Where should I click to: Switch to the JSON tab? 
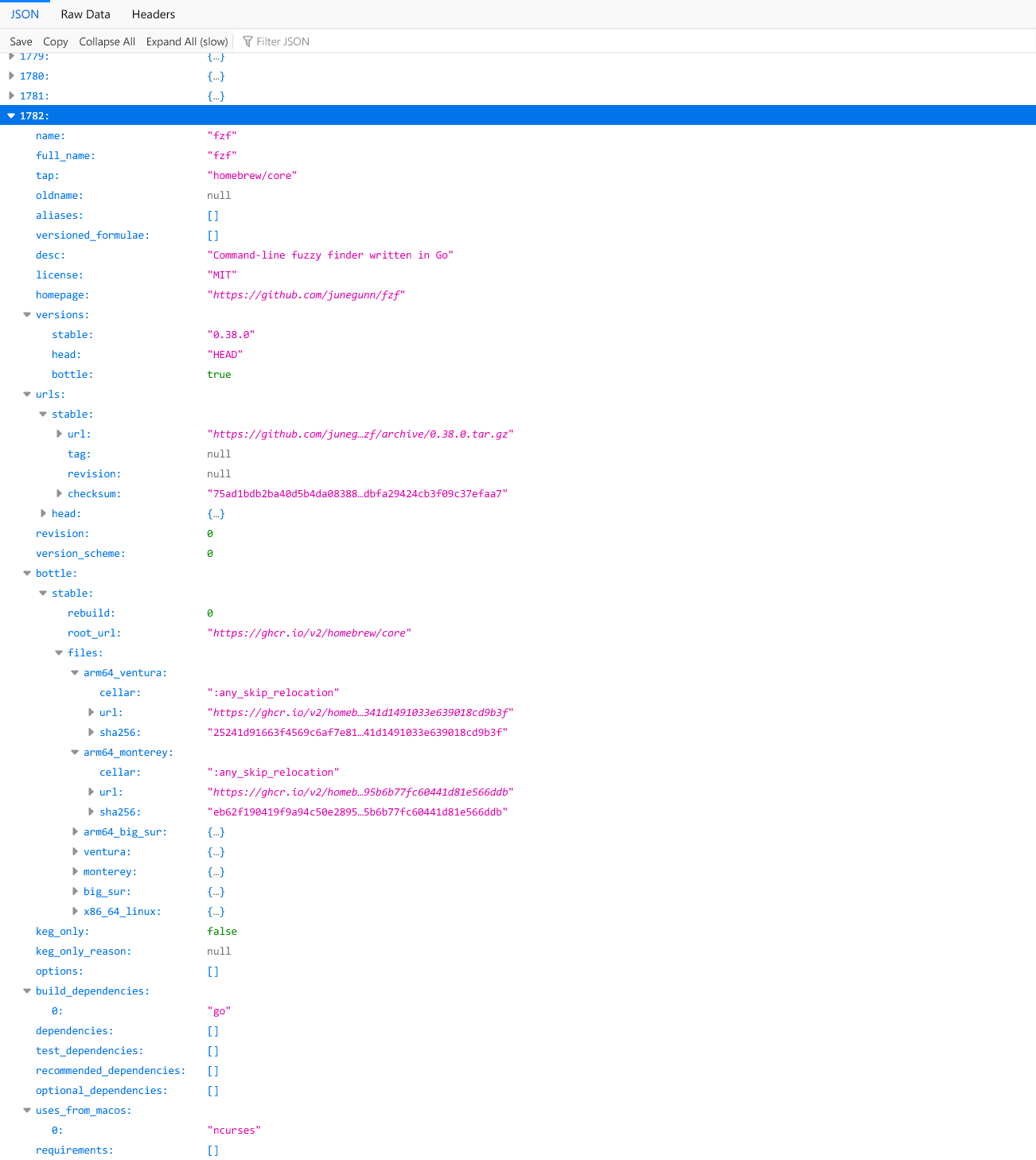click(x=25, y=14)
